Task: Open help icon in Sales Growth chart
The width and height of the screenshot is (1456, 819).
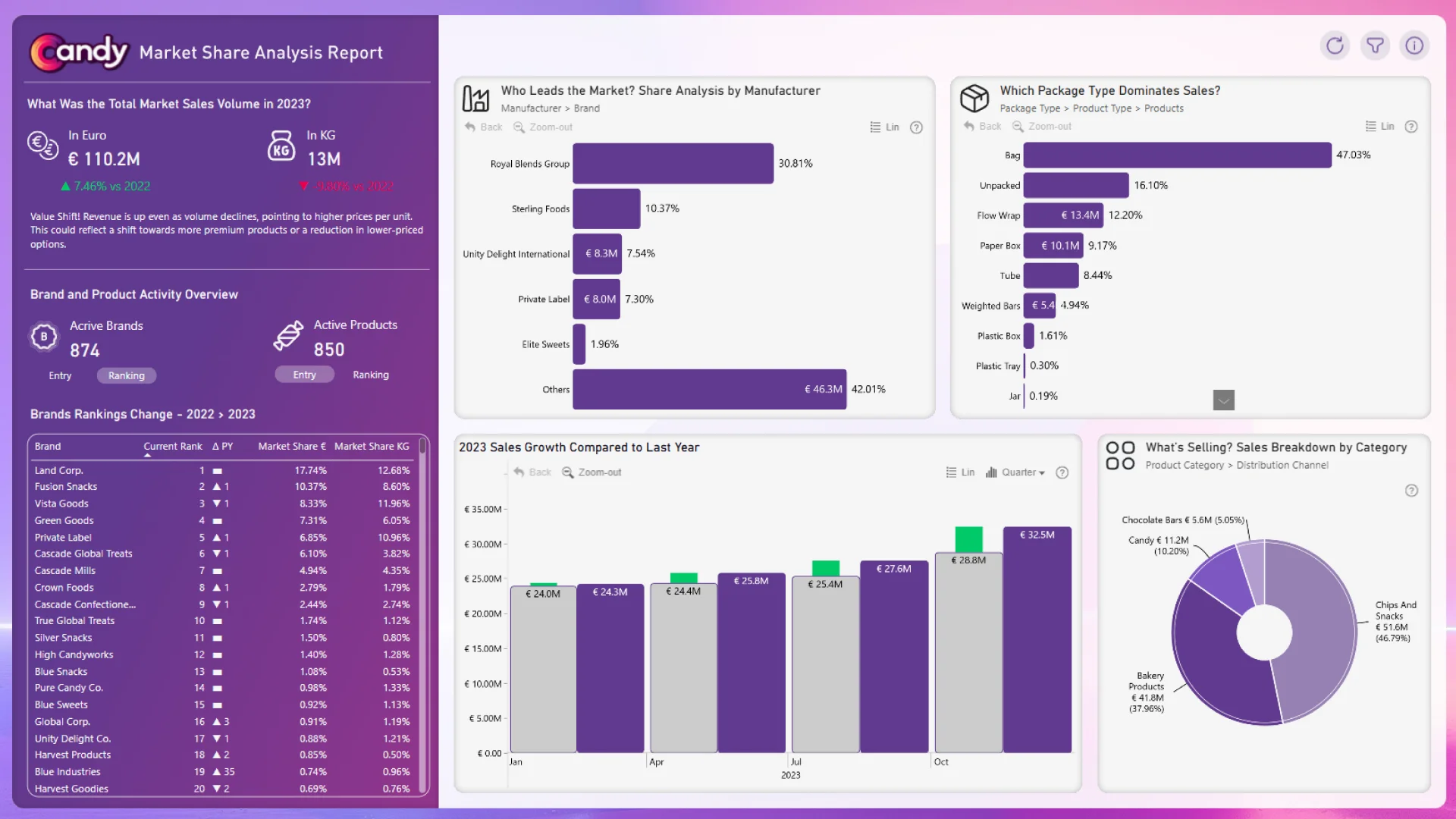Action: [x=1062, y=472]
